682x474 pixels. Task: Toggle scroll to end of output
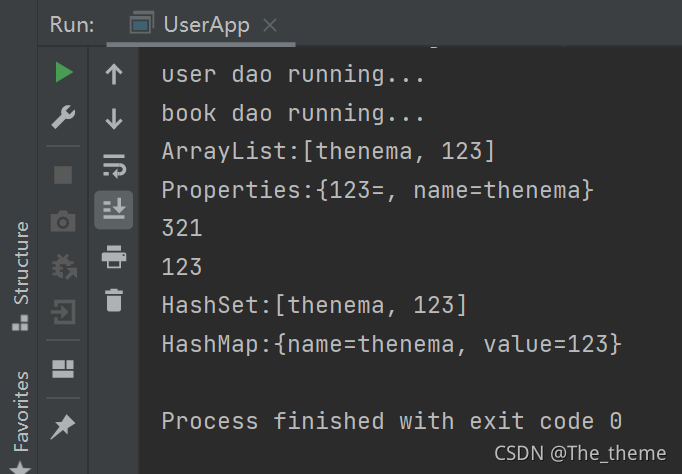(114, 210)
